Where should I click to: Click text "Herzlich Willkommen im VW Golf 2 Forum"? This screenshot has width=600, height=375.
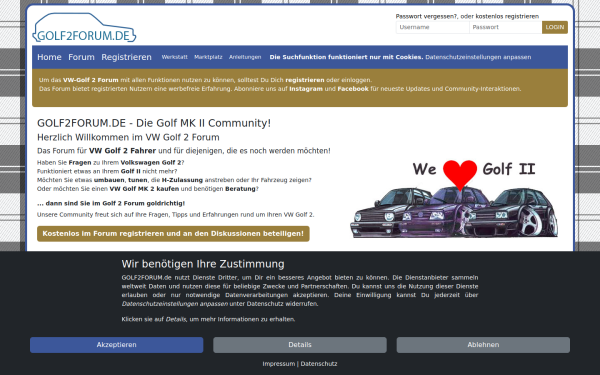[x=128, y=137]
